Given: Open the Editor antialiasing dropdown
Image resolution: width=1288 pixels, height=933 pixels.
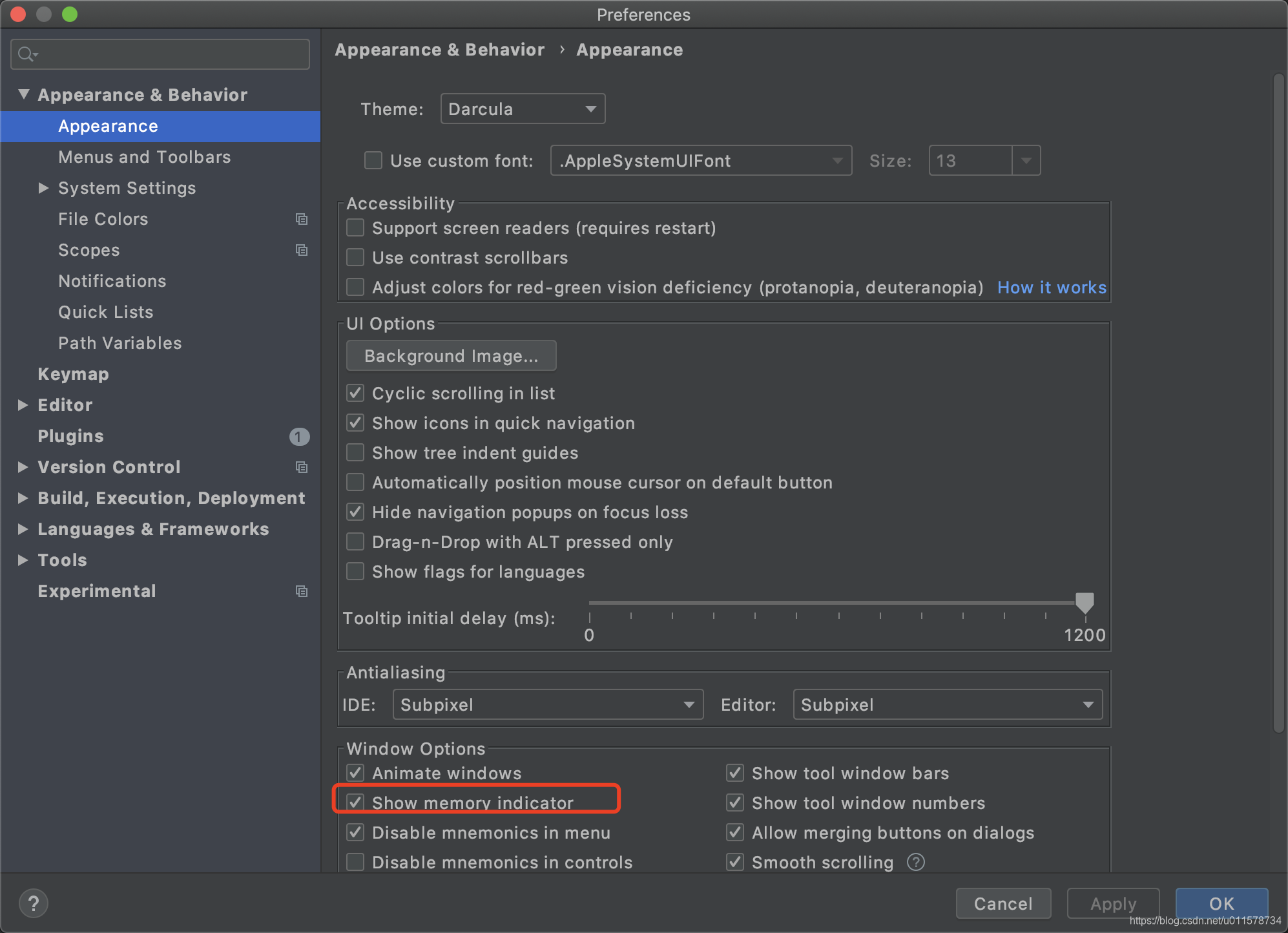Looking at the screenshot, I should pyautogui.click(x=948, y=704).
